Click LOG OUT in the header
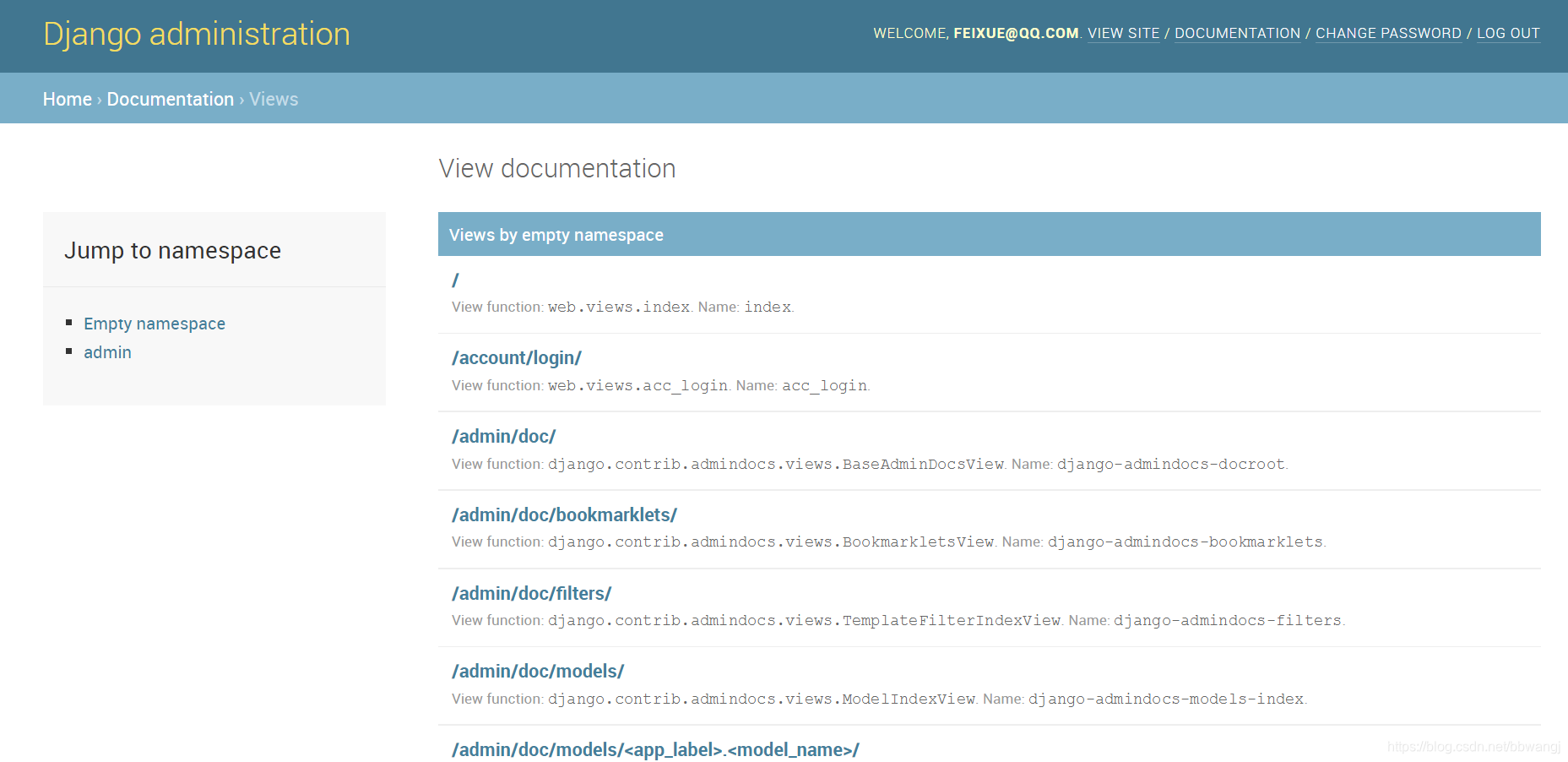Viewport: 1568px width, 762px height. (1508, 34)
